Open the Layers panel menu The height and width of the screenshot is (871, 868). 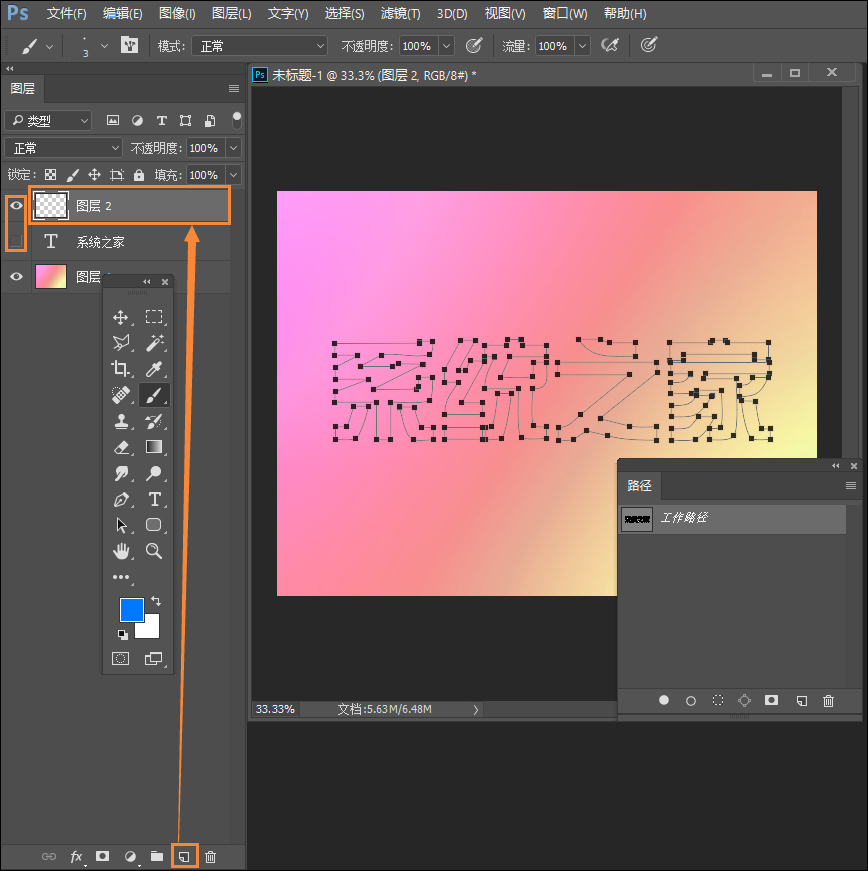click(234, 89)
